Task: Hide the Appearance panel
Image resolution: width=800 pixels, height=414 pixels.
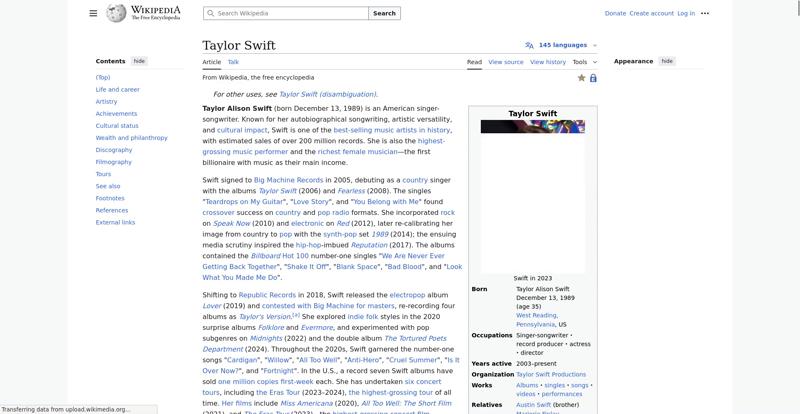Action: [x=667, y=61]
